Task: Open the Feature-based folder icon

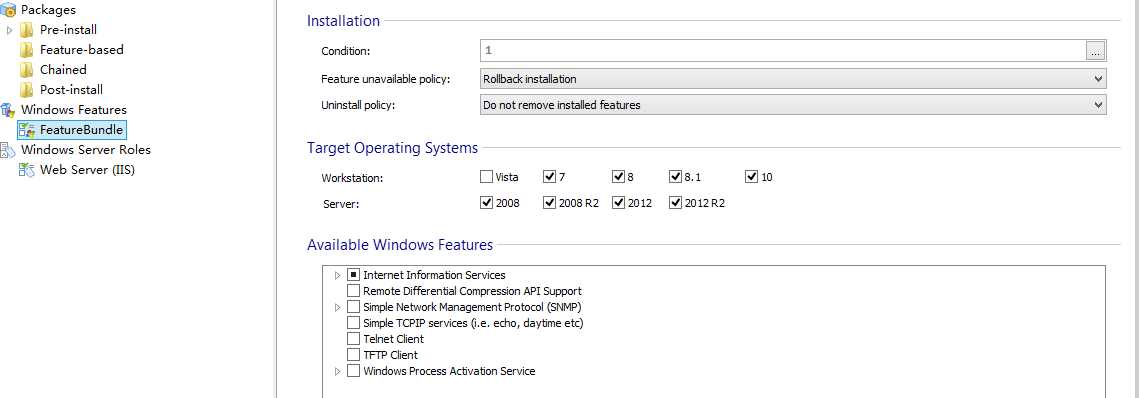Action: pyautogui.click(x=27, y=50)
